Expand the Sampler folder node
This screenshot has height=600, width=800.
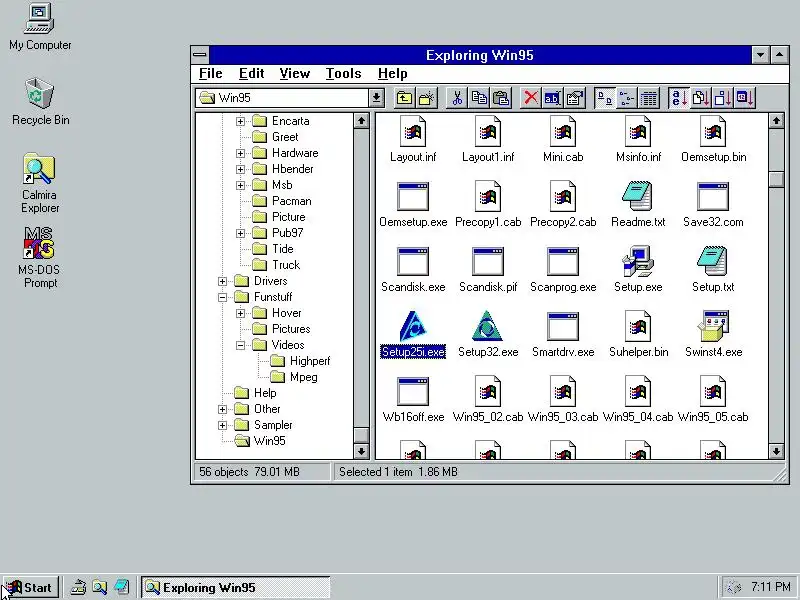click(222, 426)
